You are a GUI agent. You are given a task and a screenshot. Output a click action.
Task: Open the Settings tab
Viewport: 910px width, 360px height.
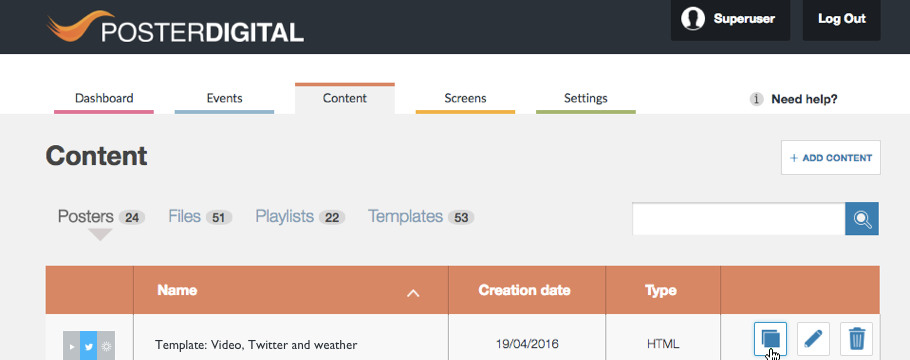click(x=586, y=98)
